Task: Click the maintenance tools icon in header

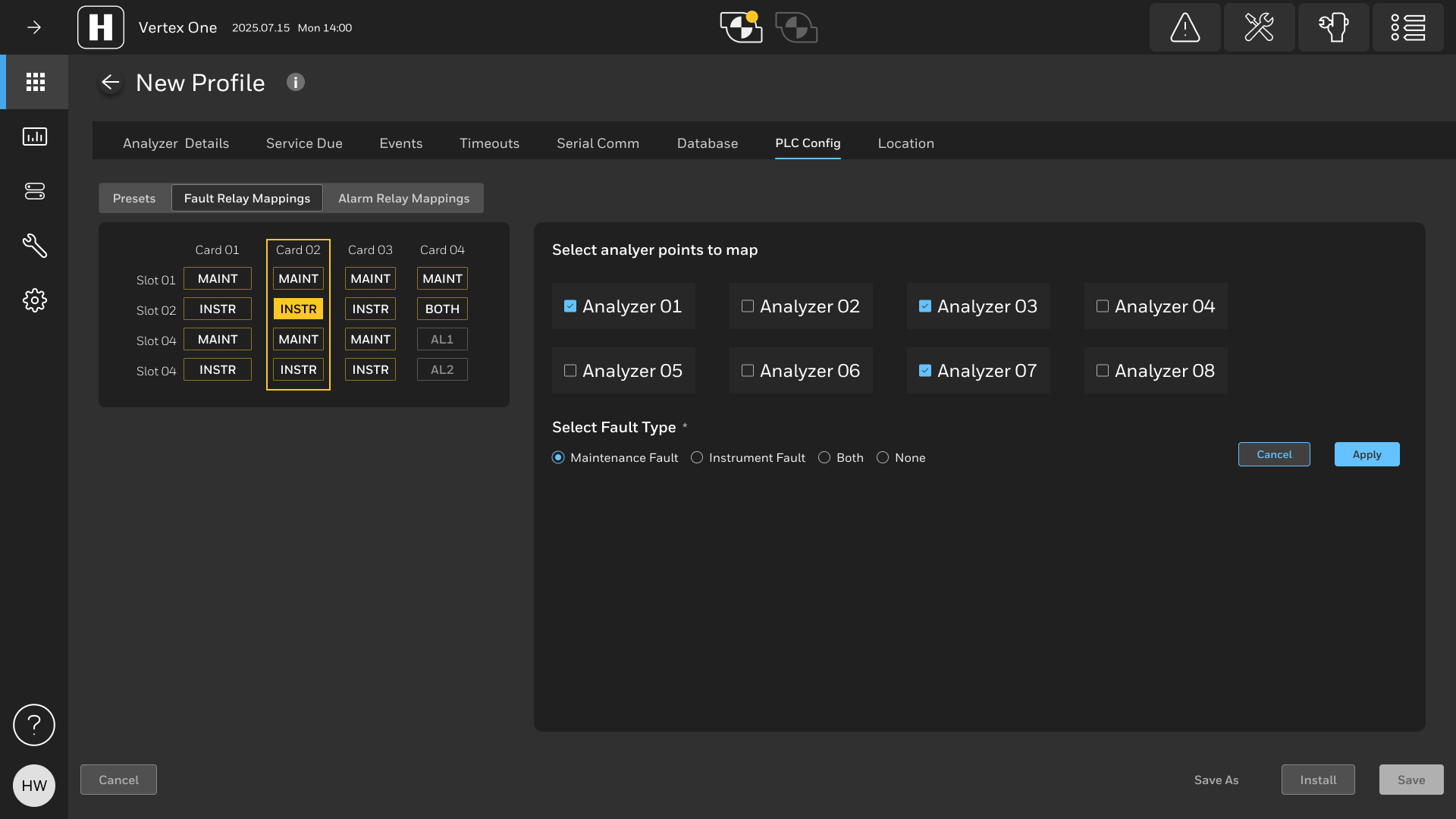Action: tap(1259, 27)
